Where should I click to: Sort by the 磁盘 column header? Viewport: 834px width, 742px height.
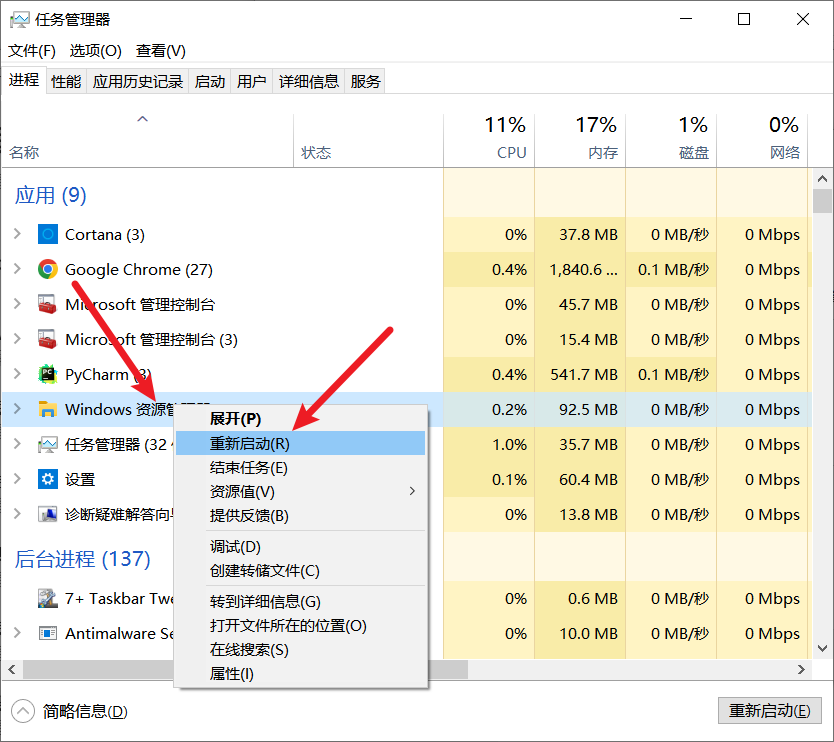click(671, 140)
